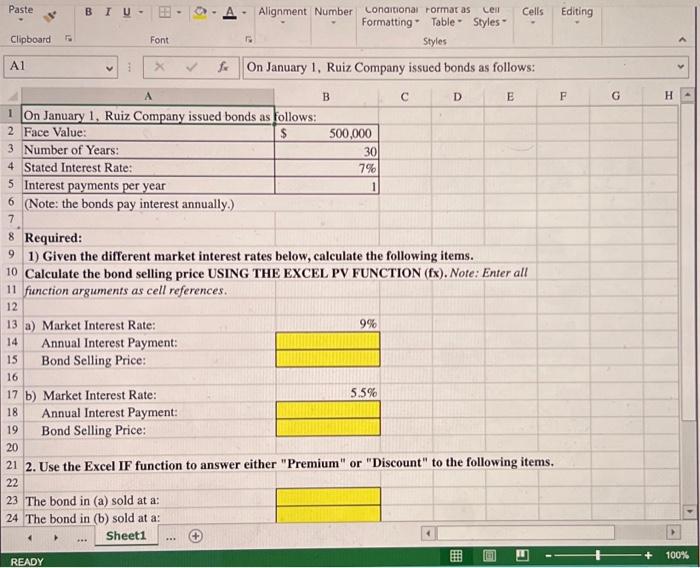The height and width of the screenshot is (568, 700).
Task: Select cell B4 containing 7%
Action: point(327,168)
